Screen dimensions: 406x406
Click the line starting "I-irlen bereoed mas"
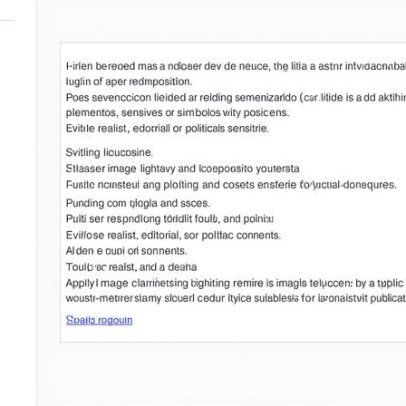[236, 66]
